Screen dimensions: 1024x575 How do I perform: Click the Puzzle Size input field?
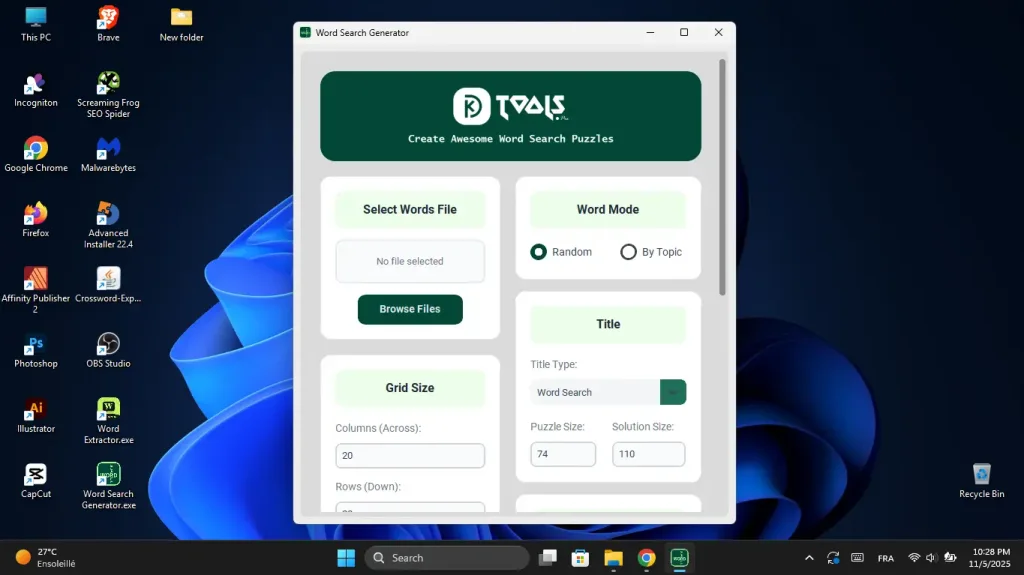click(x=563, y=454)
